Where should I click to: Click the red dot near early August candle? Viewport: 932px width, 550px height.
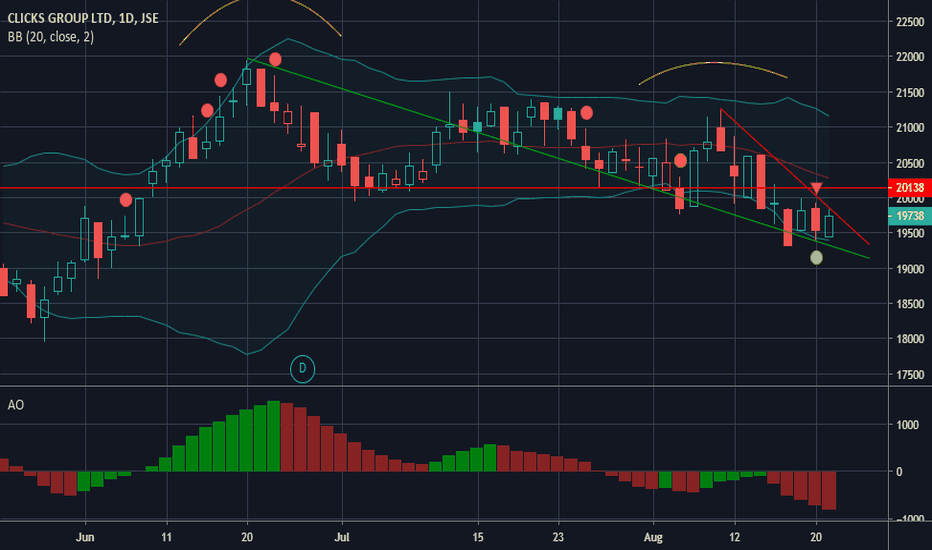(x=681, y=160)
